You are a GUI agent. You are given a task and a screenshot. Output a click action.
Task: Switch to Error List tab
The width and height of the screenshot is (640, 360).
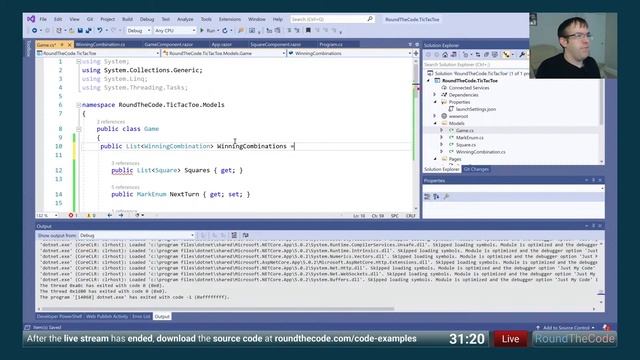pyautogui.click(x=141, y=316)
